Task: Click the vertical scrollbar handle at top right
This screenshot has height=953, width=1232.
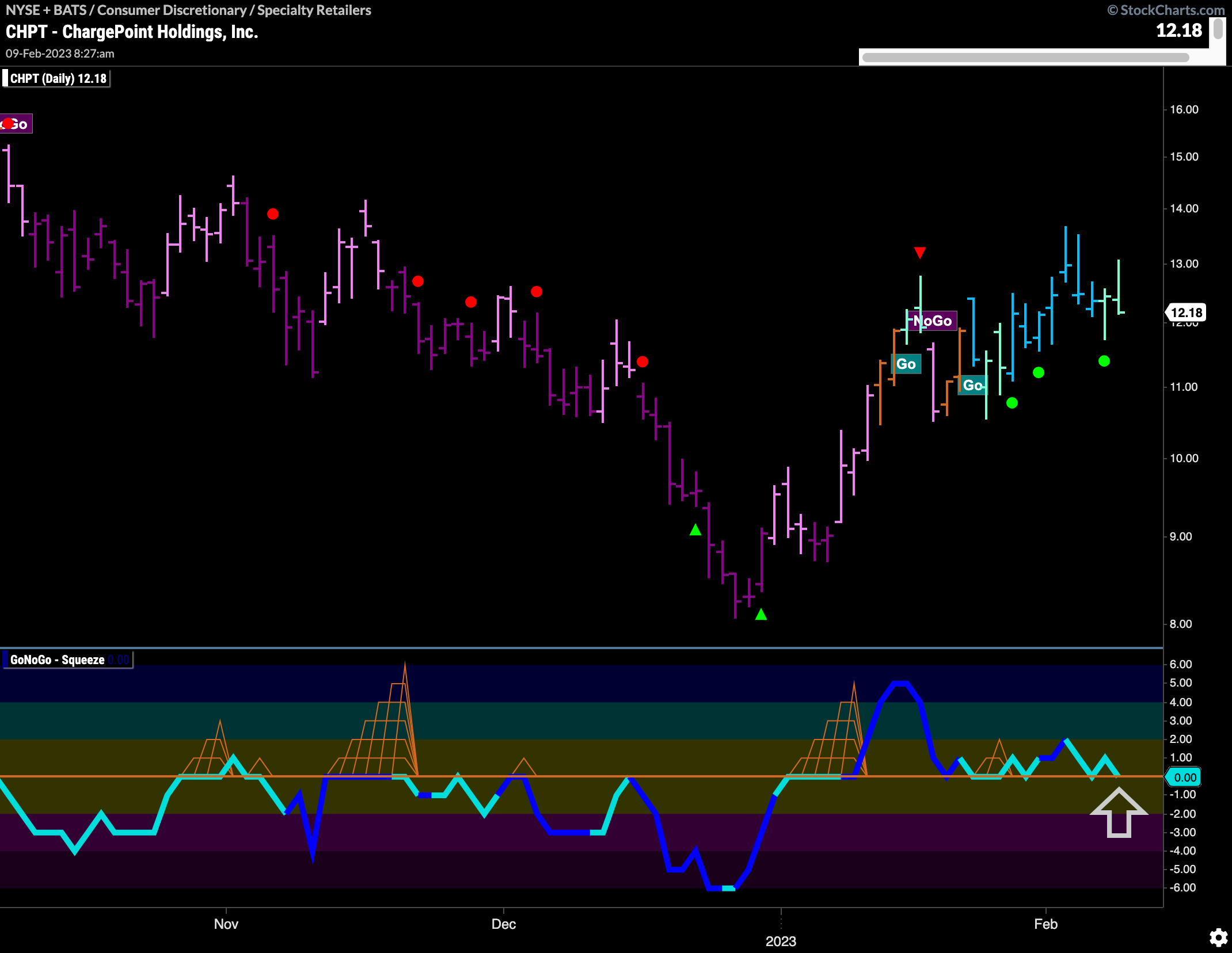Action: point(1218,29)
